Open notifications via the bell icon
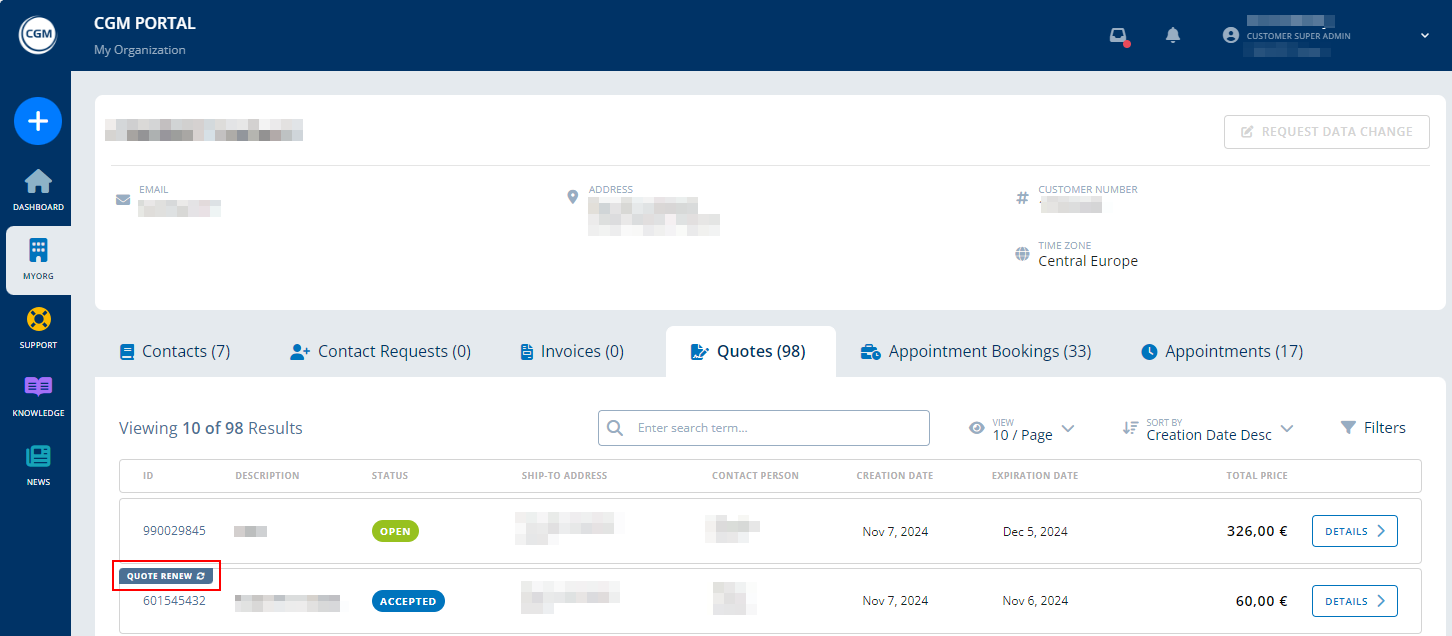 [1172, 34]
